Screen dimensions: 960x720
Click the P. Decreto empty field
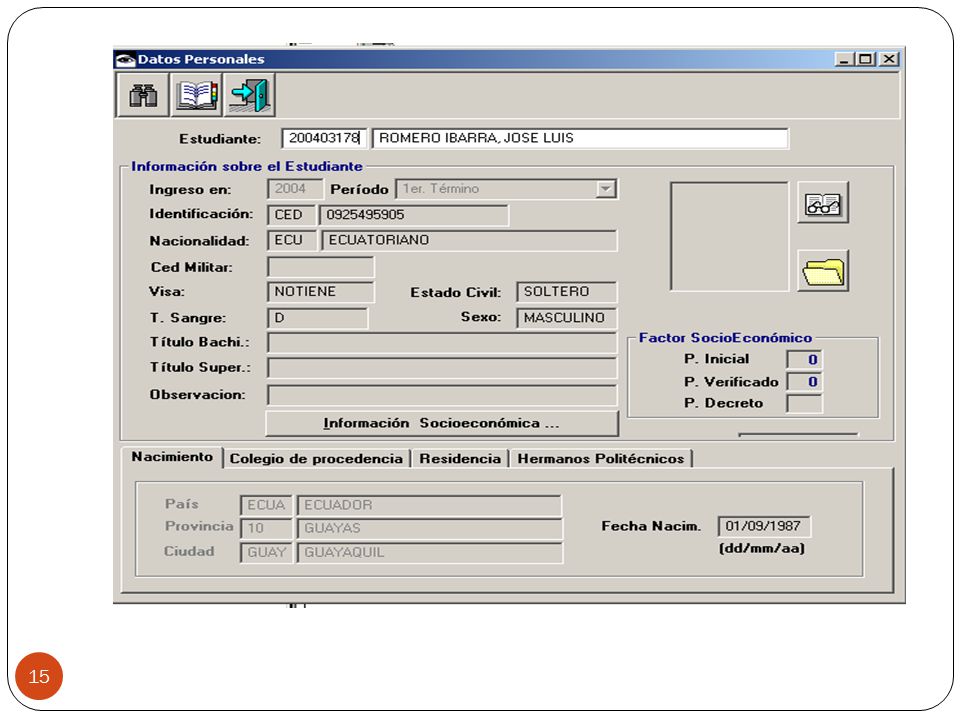point(804,403)
